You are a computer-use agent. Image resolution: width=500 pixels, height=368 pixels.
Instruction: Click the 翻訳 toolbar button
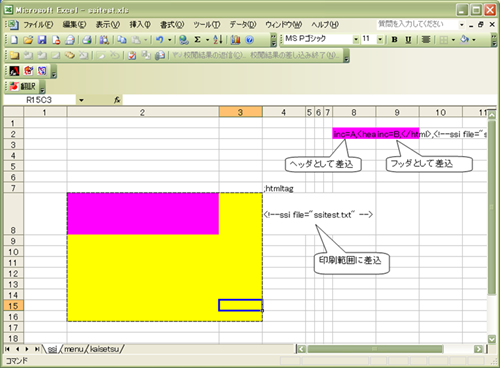(23, 86)
